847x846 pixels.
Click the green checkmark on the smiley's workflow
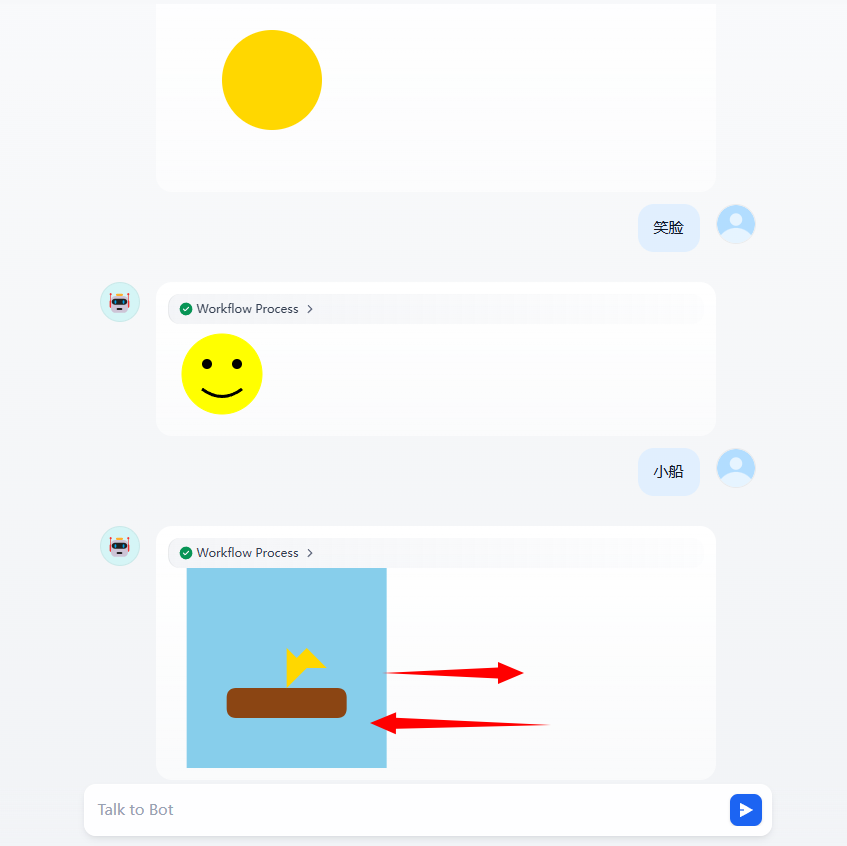186,309
